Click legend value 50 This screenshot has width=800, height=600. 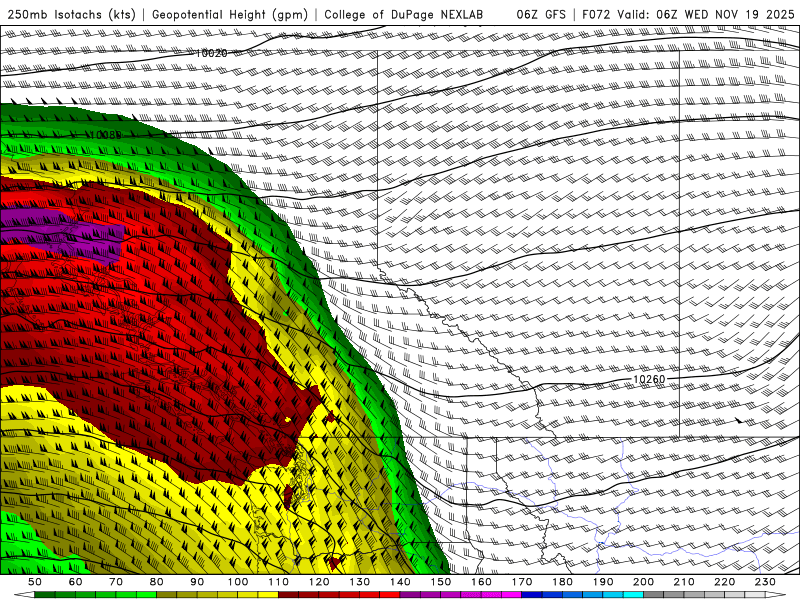point(35,582)
